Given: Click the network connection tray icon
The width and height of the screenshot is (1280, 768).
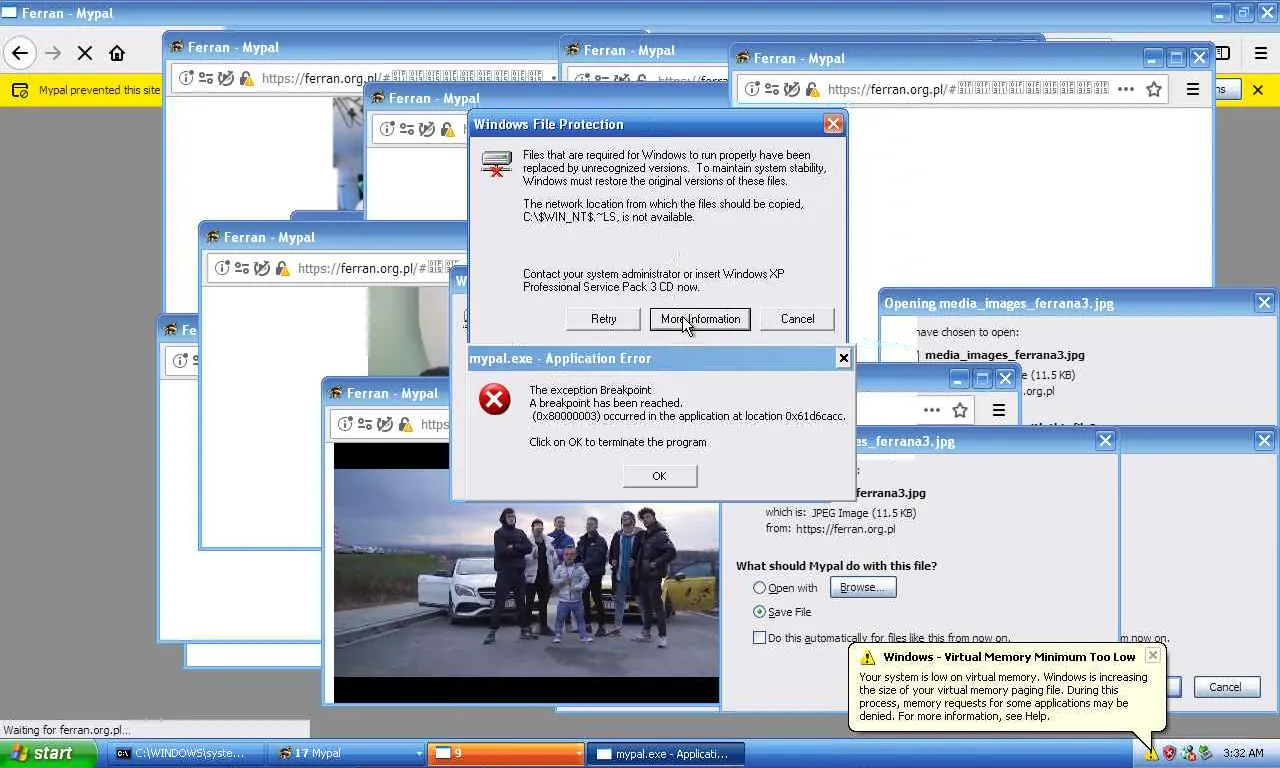Looking at the screenshot, I should coord(1187,753).
